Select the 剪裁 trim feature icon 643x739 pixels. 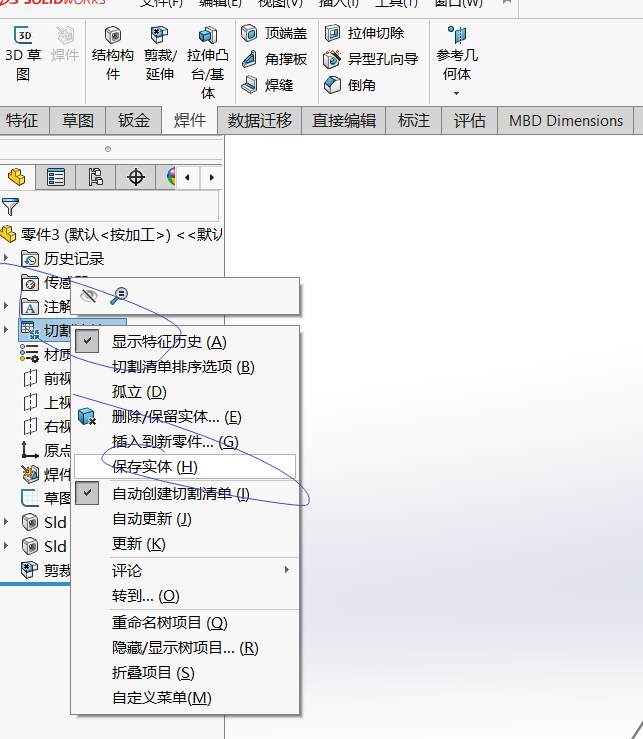pyautogui.click(x=30, y=570)
